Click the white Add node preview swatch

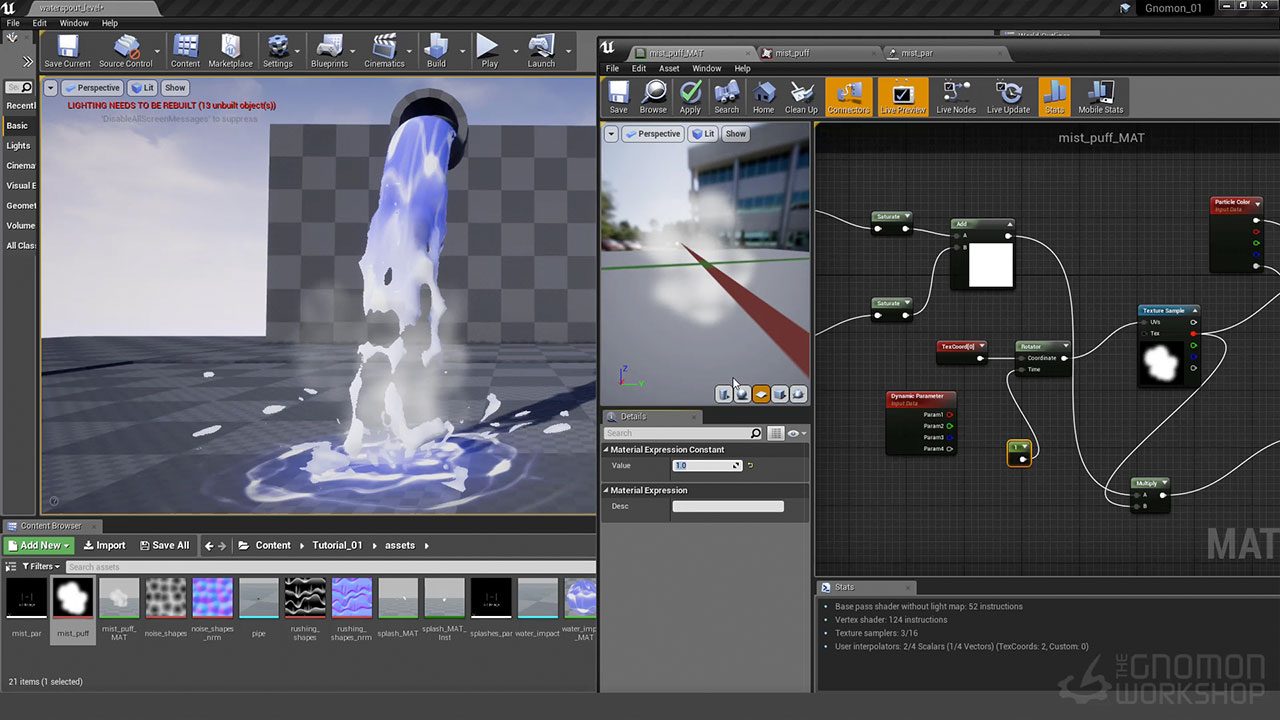coord(991,265)
